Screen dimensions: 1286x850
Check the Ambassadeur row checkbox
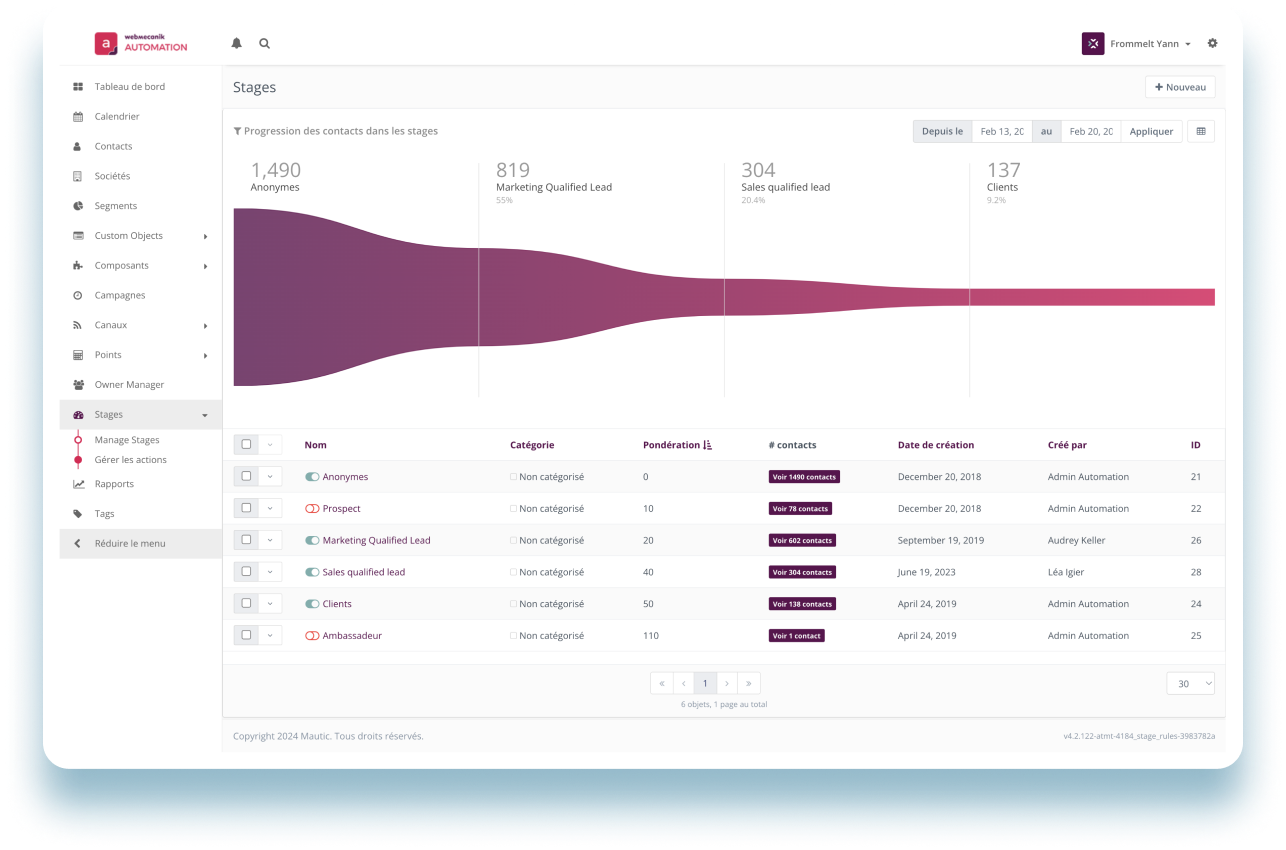click(246, 635)
